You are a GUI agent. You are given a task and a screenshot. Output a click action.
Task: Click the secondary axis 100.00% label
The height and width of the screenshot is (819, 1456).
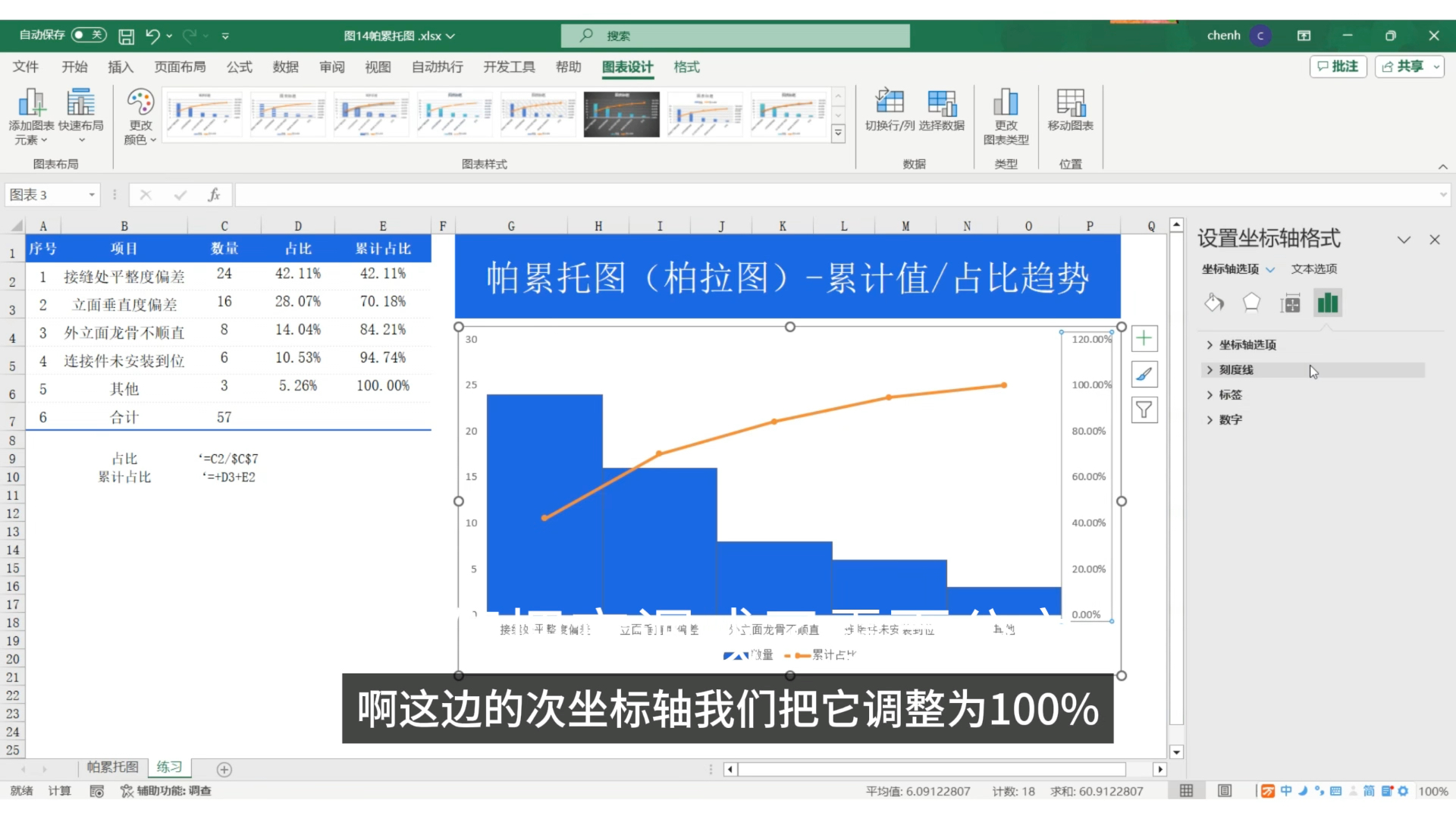(1091, 385)
